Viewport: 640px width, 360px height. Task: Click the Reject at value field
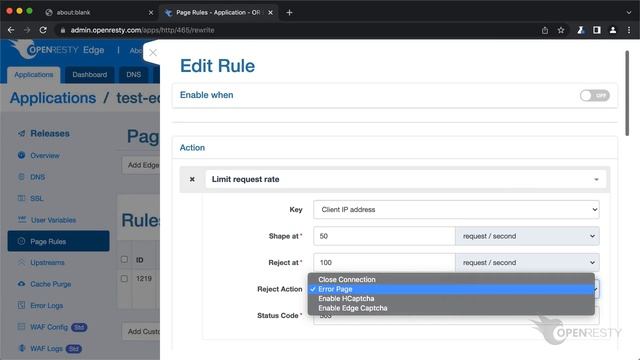[x=384, y=262]
